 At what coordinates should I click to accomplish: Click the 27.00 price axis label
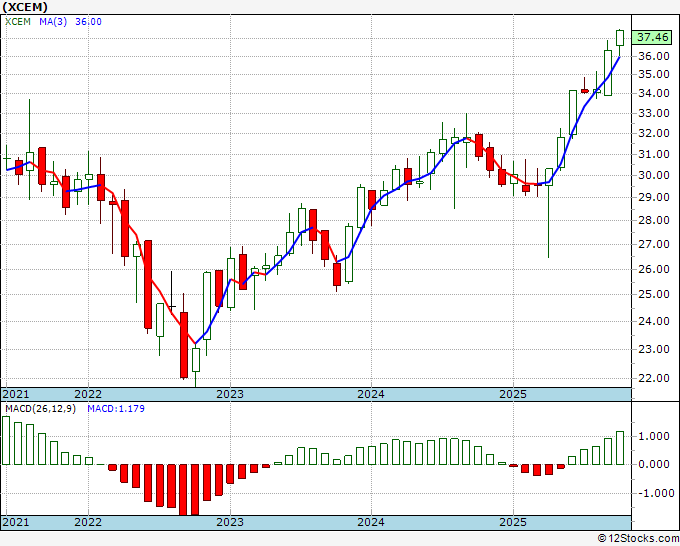tap(654, 244)
